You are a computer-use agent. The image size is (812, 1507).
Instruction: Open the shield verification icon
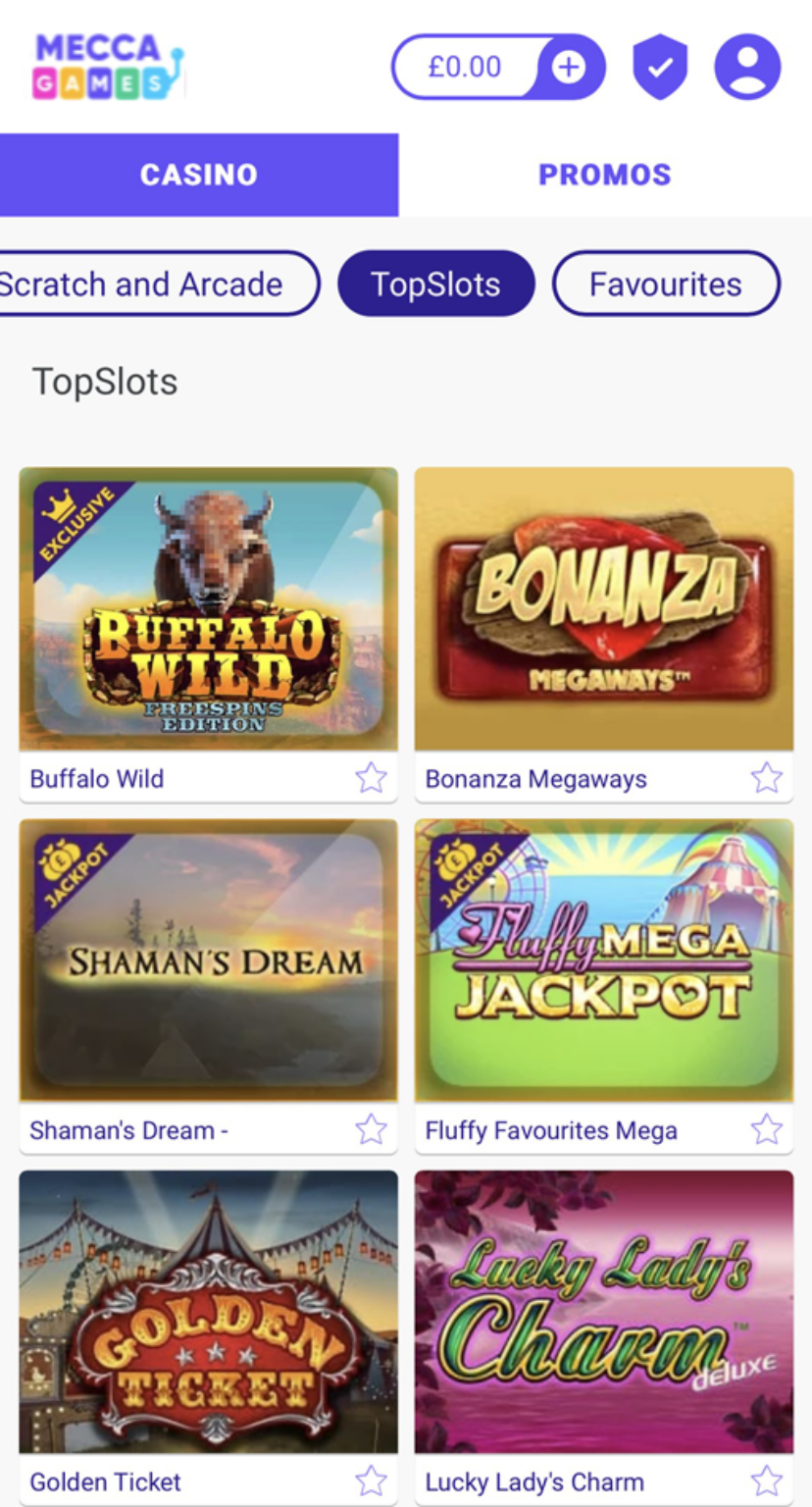[x=660, y=67]
